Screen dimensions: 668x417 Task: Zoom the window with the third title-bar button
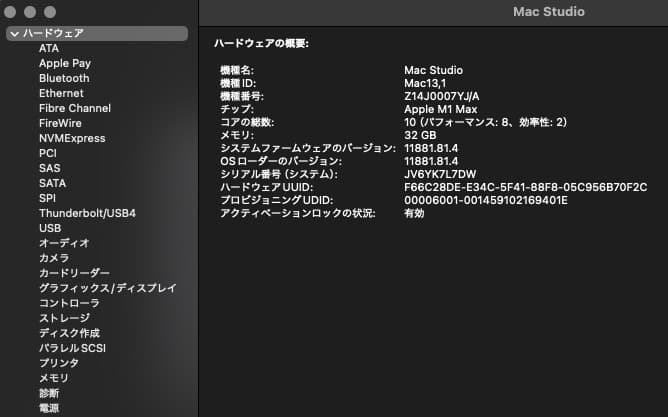pos(50,12)
